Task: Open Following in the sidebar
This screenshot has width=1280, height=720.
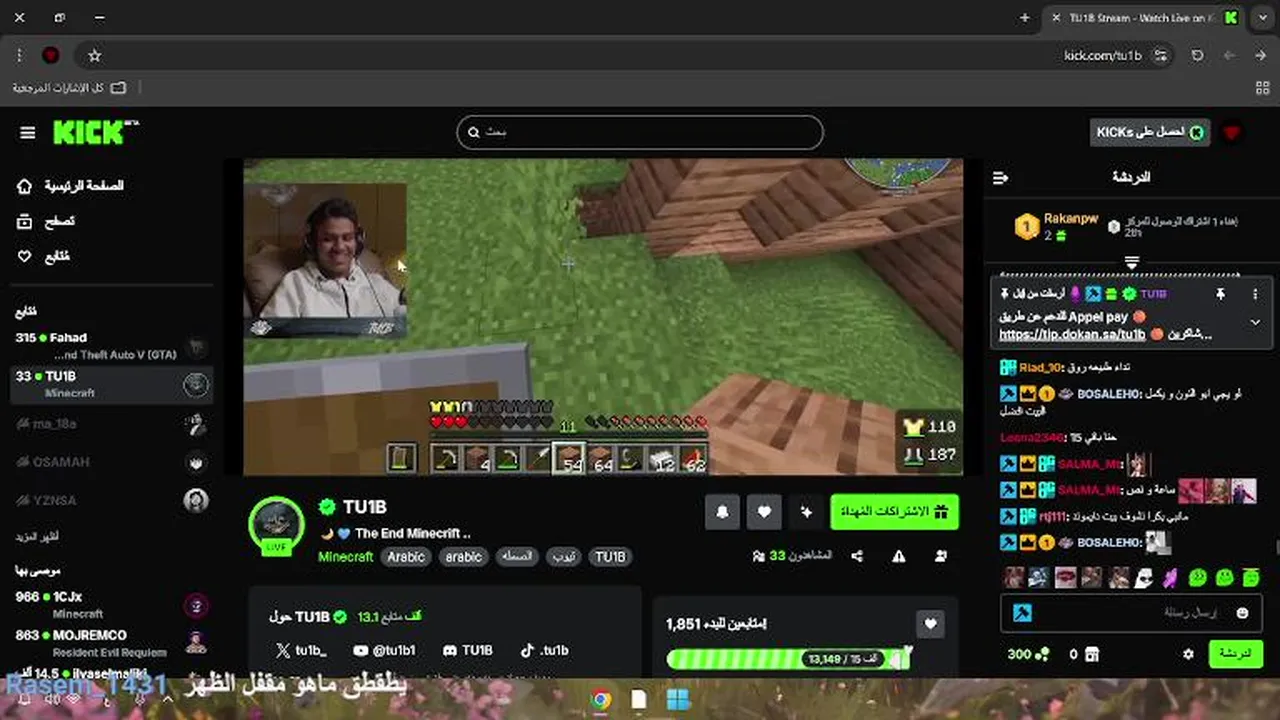Action: 44,256
